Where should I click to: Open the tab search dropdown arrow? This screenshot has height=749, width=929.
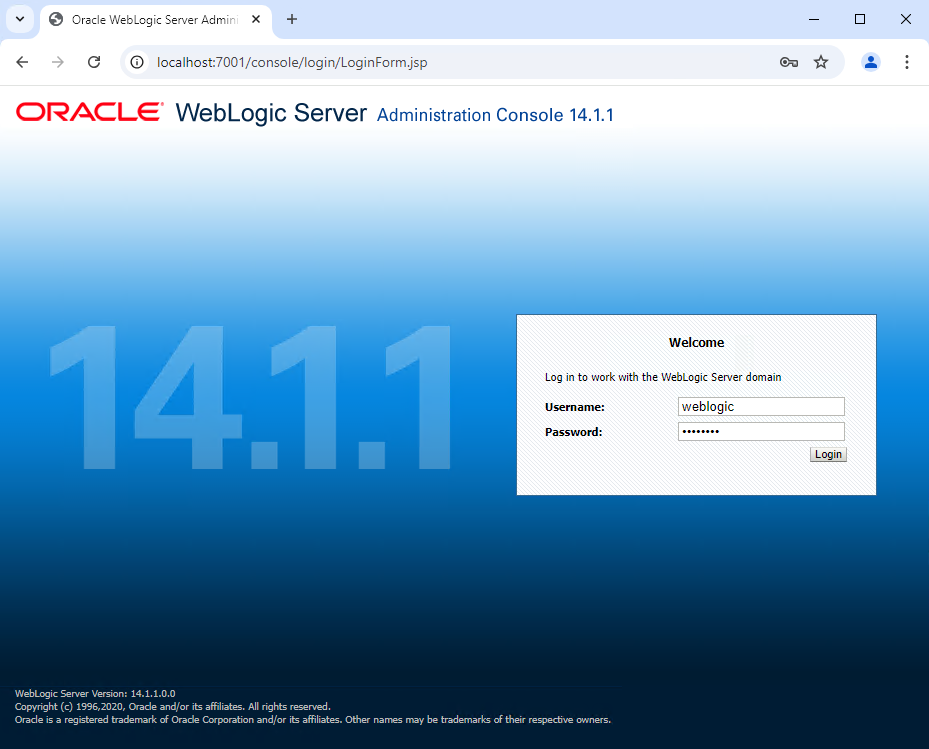[20, 19]
